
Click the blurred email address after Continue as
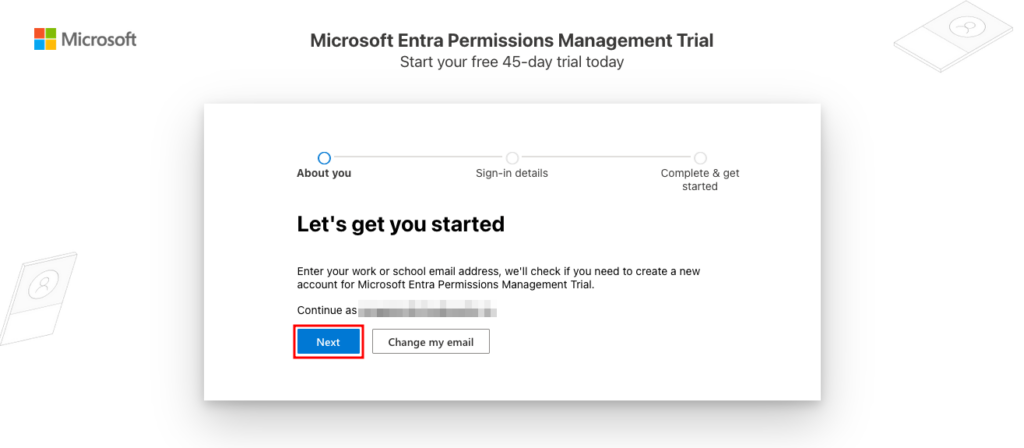pos(428,310)
